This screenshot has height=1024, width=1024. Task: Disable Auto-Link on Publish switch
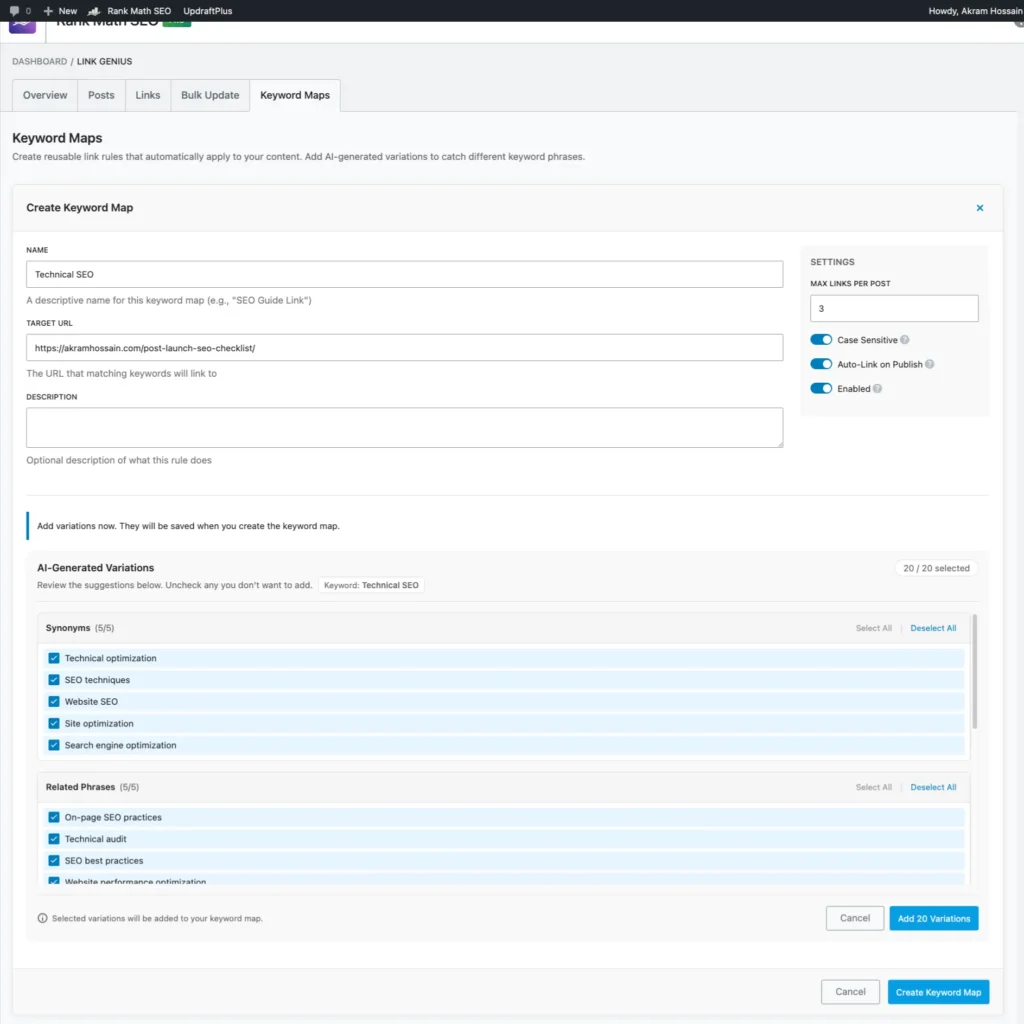tap(821, 365)
